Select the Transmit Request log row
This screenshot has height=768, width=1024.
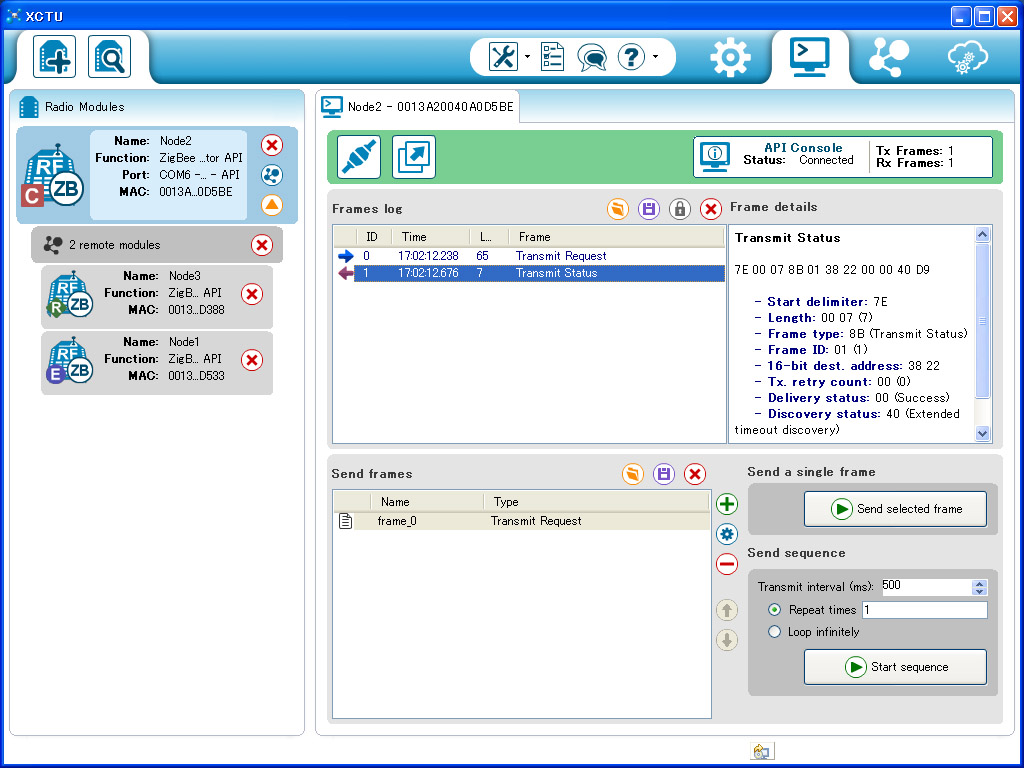(x=529, y=256)
